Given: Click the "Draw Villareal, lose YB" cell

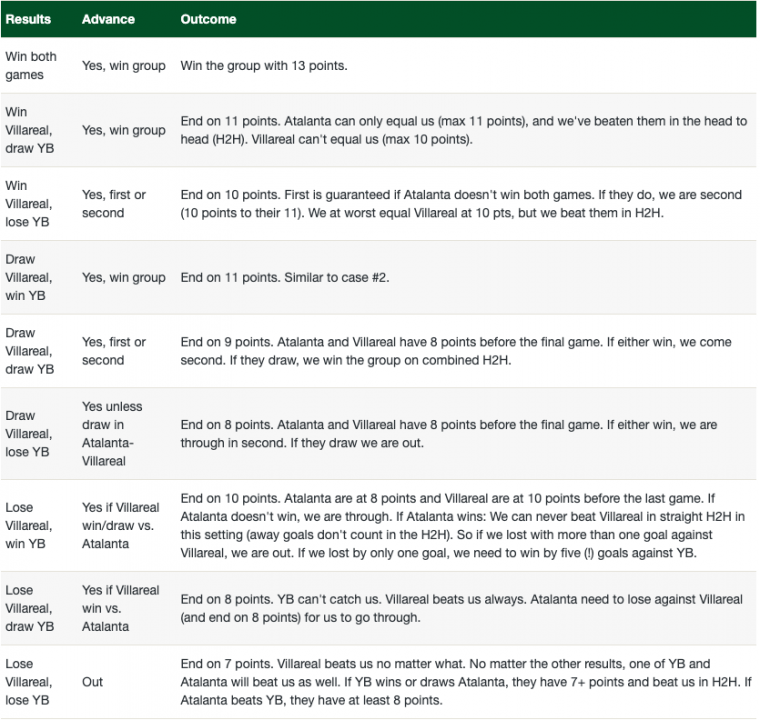Looking at the screenshot, I should (x=29, y=434).
